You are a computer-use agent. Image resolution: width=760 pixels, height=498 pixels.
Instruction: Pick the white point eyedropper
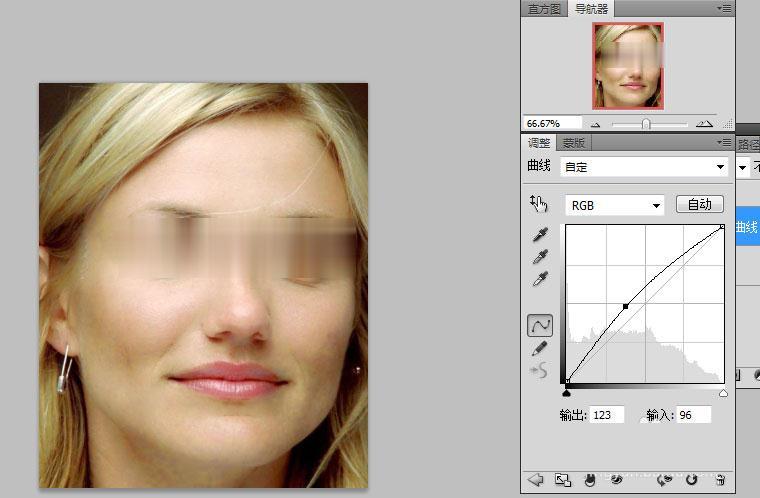540,278
